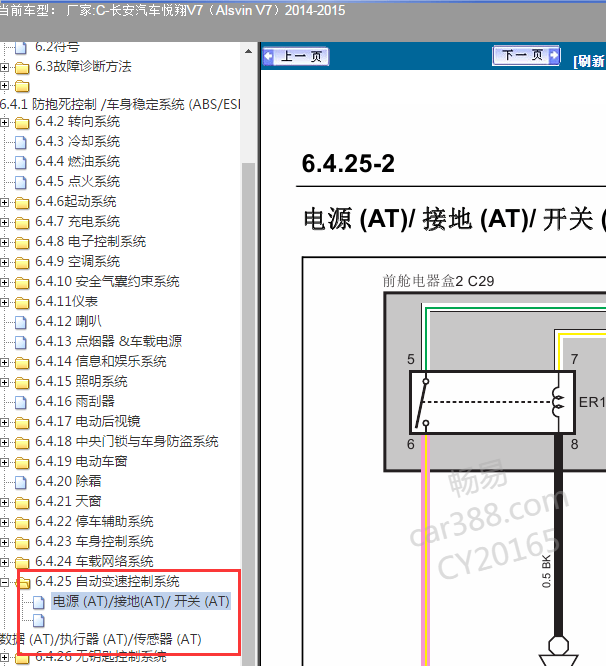The image size is (606, 666).
Task: Click the 6.4.12 喇叭 page icon
Action: click(20, 322)
